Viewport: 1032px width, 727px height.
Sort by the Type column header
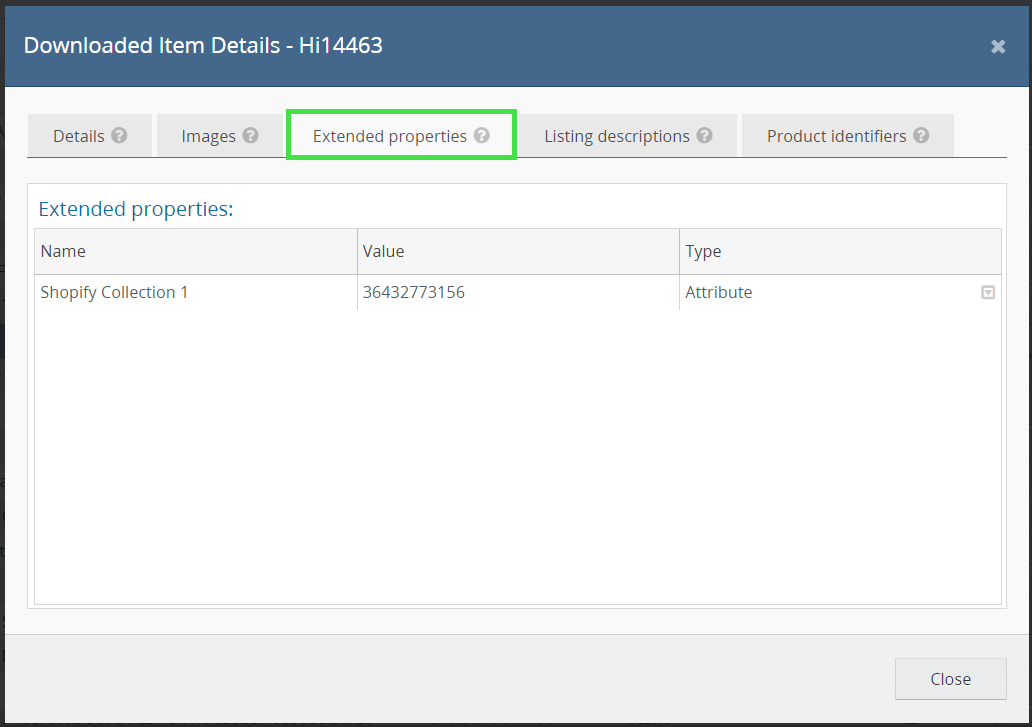click(x=839, y=252)
